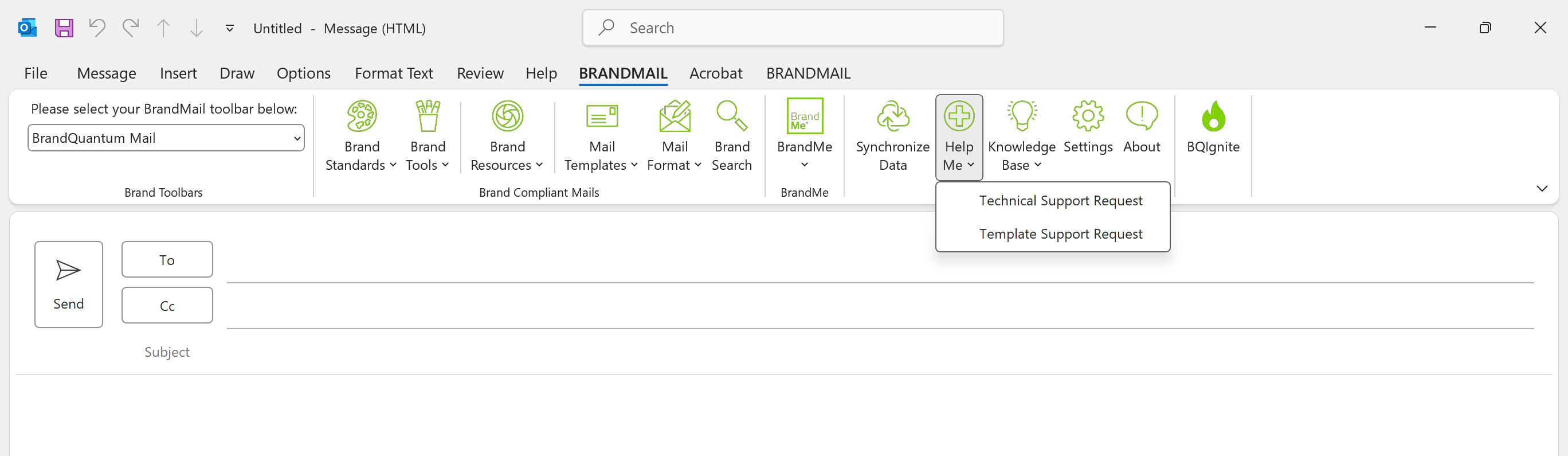Click in the Cc recipients field
Image resolution: width=1568 pixels, height=456 pixels.
[x=880, y=306]
